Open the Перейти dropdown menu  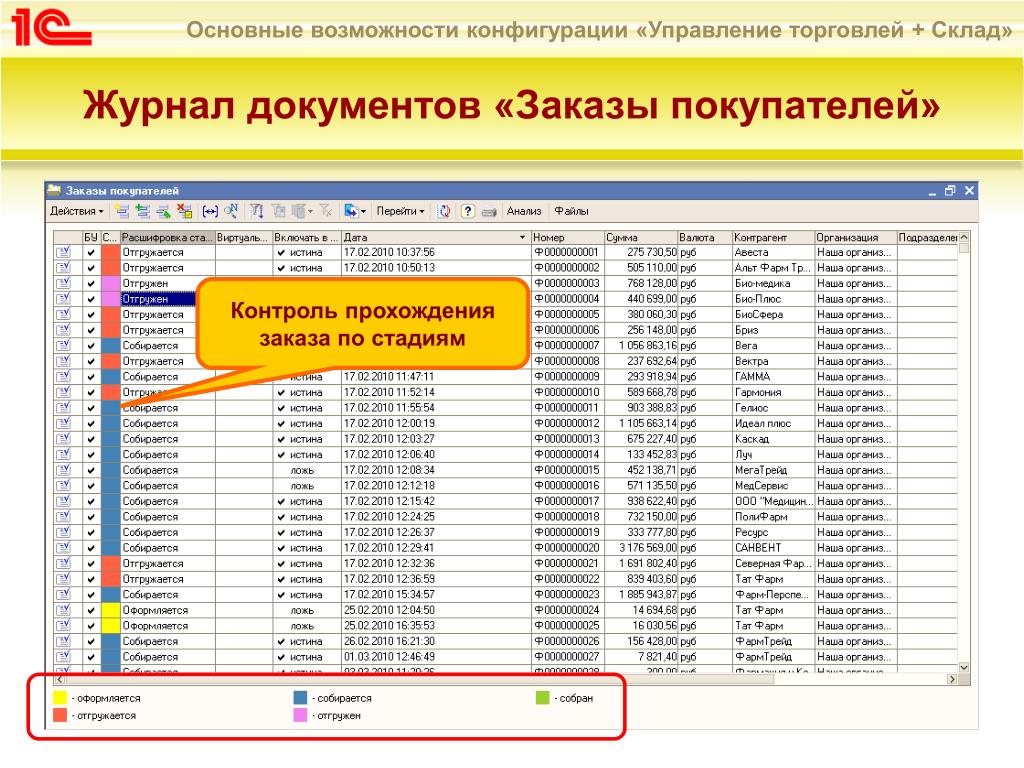coord(400,211)
